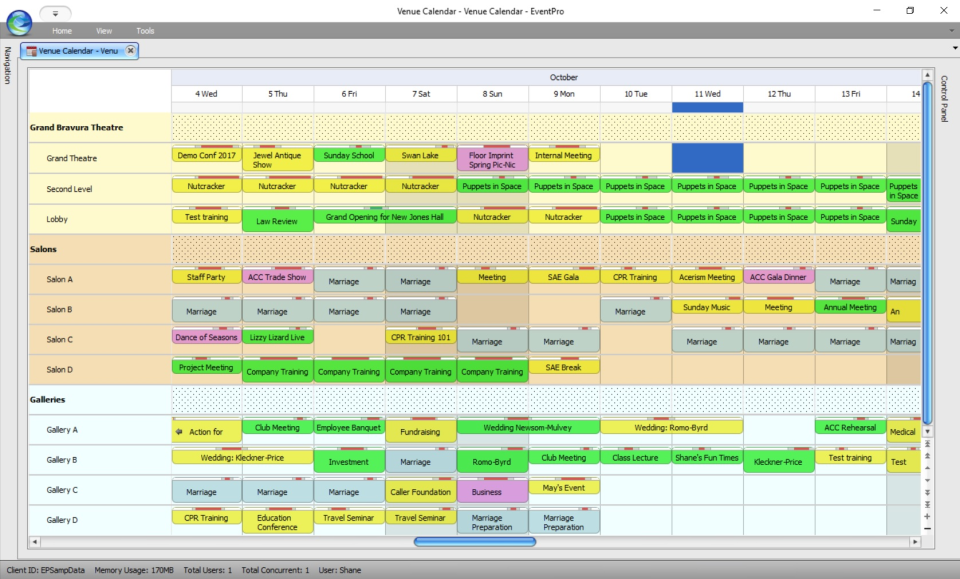Viewport: 960px width, 579px height.
Task: Click the vertical scrollbar down arrow
Action: (x=928, y=431)
